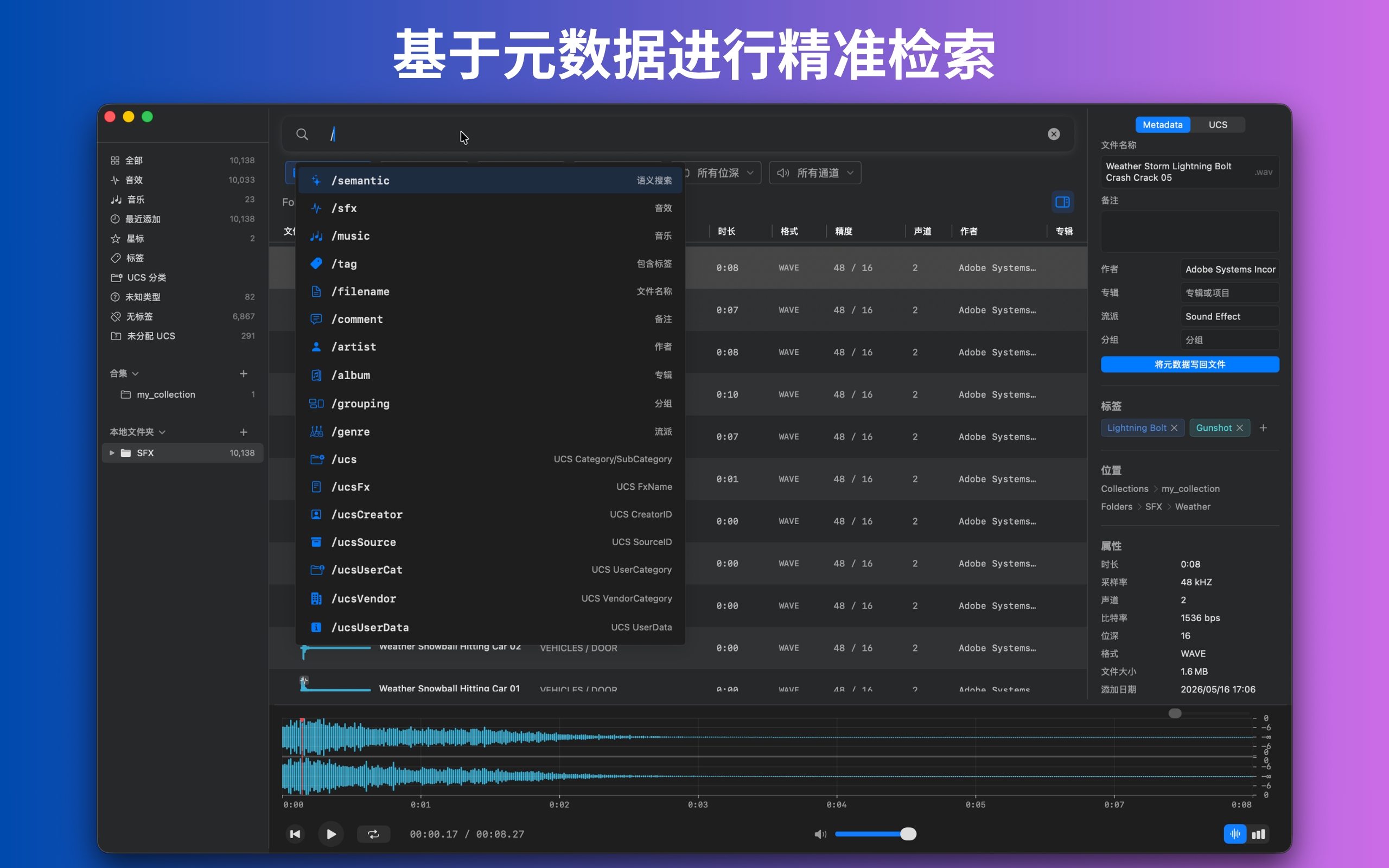Clear the search field
Viewport: 1389px width, 868px height.
1054,134
